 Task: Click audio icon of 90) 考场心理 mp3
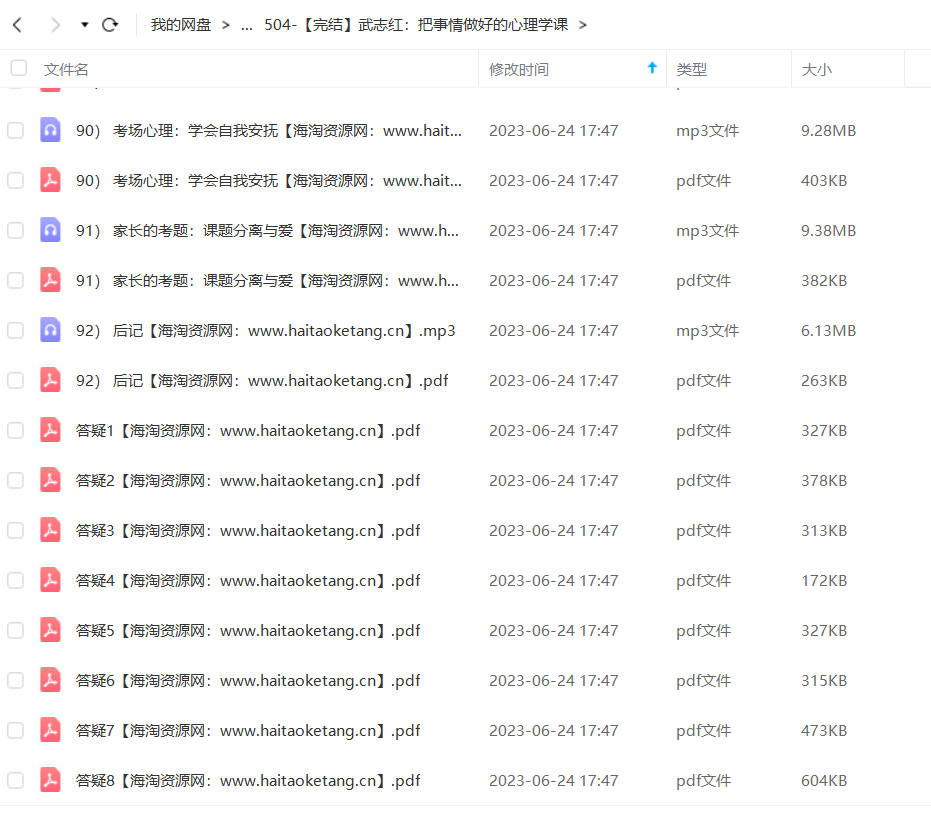50,130
